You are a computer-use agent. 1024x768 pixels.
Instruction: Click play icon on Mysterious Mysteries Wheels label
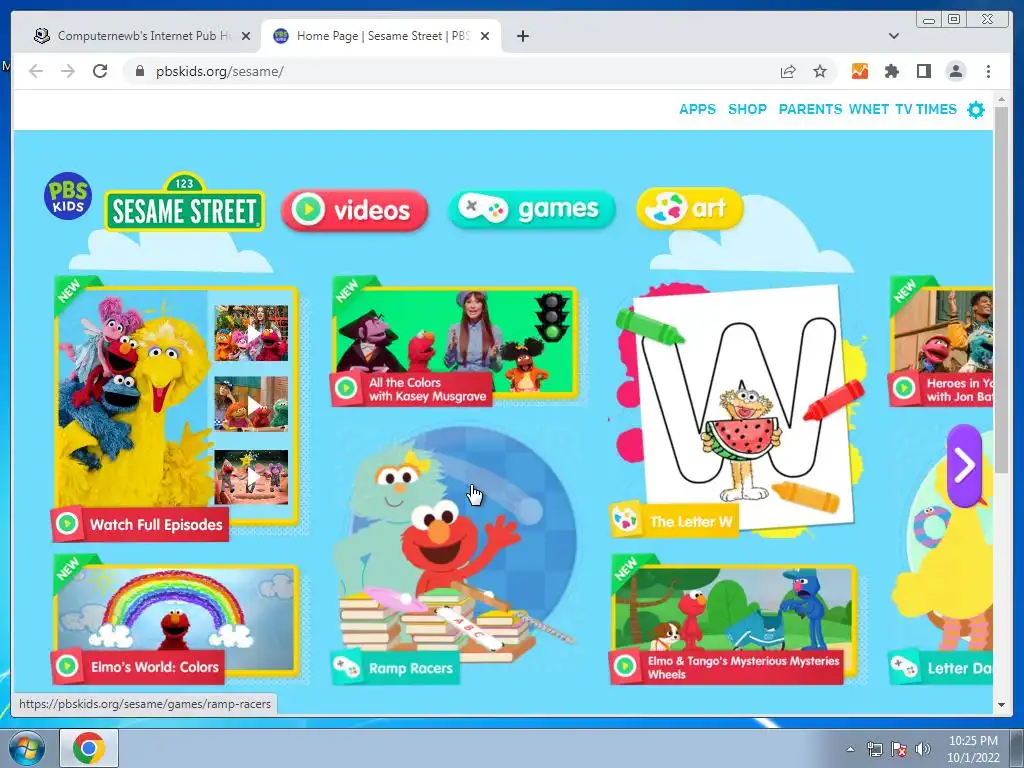625,666
